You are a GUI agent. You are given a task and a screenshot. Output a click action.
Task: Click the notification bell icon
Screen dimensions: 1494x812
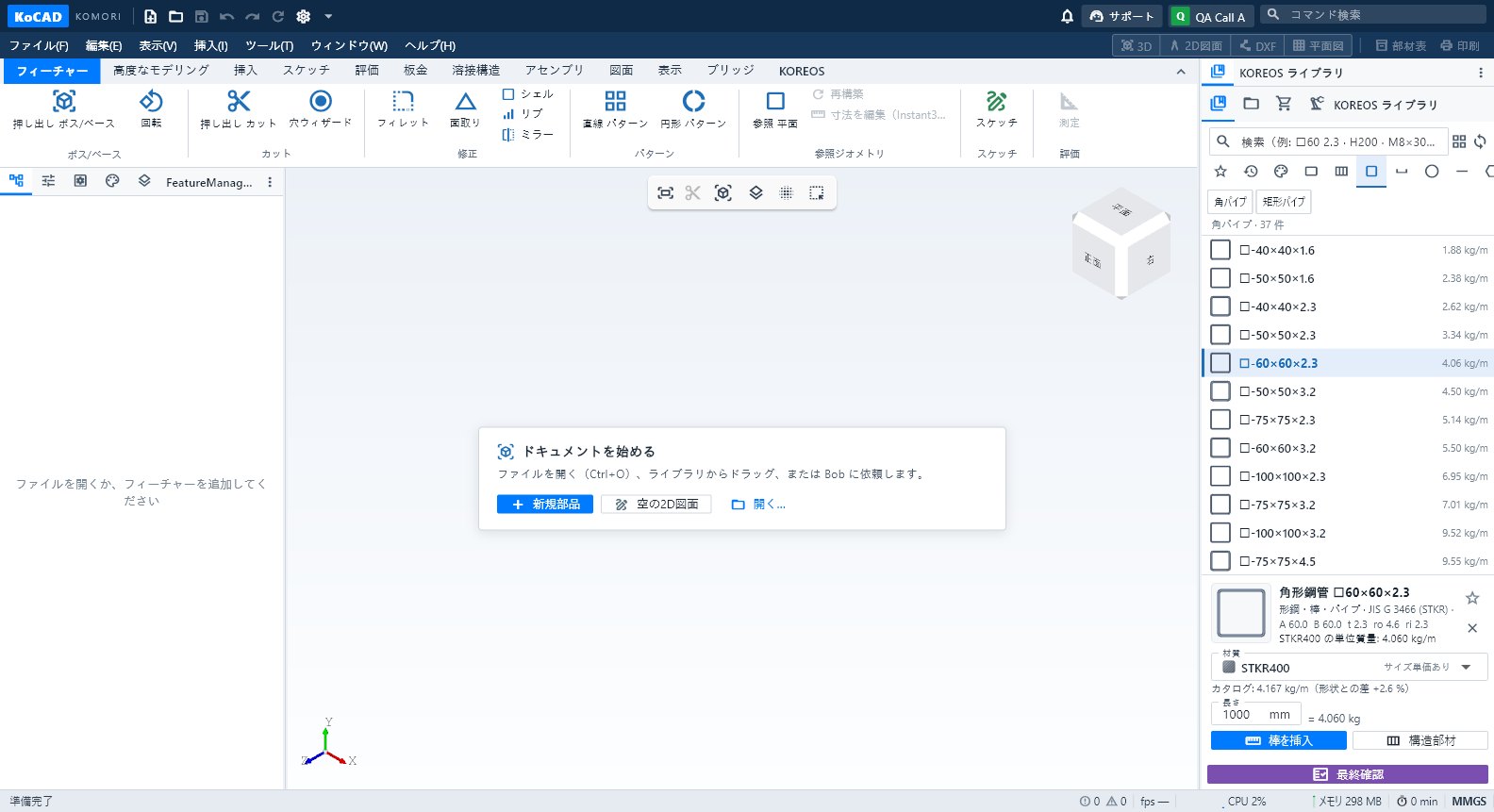coord(1067,16)
